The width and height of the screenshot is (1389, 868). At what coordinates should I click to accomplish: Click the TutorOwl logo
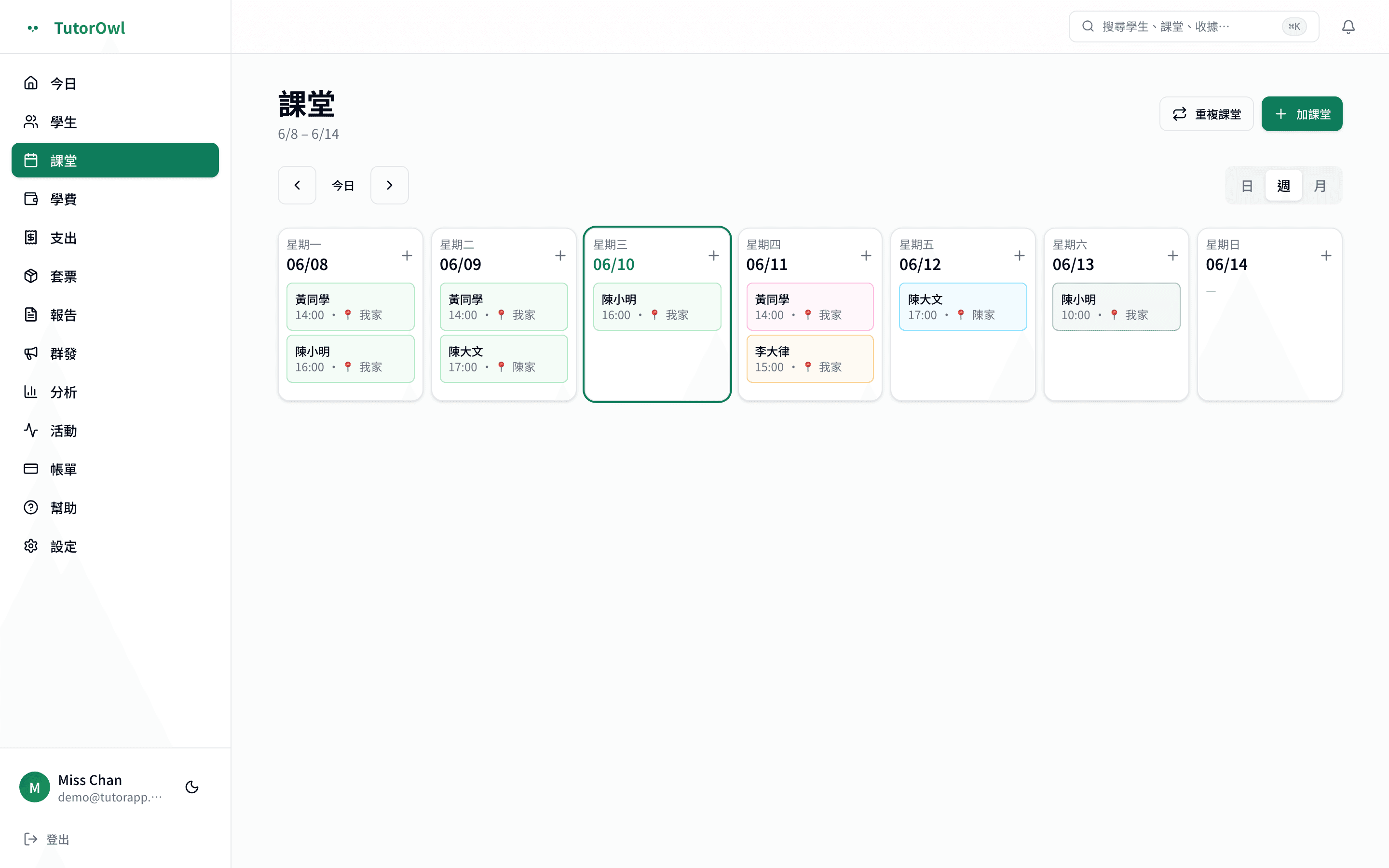(x=76, y=27)
